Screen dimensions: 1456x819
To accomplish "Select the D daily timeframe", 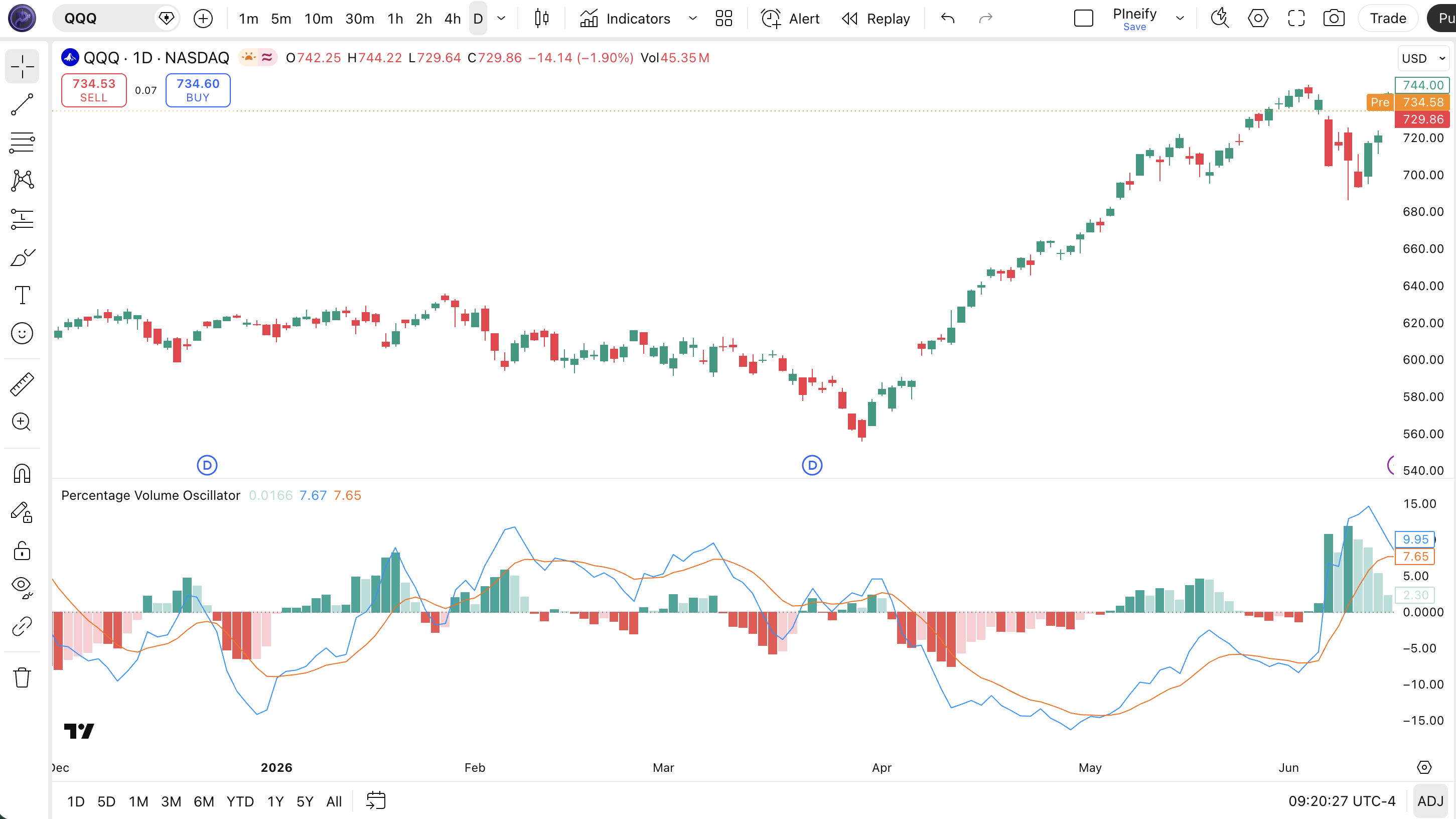I will (x=478, y=19).
